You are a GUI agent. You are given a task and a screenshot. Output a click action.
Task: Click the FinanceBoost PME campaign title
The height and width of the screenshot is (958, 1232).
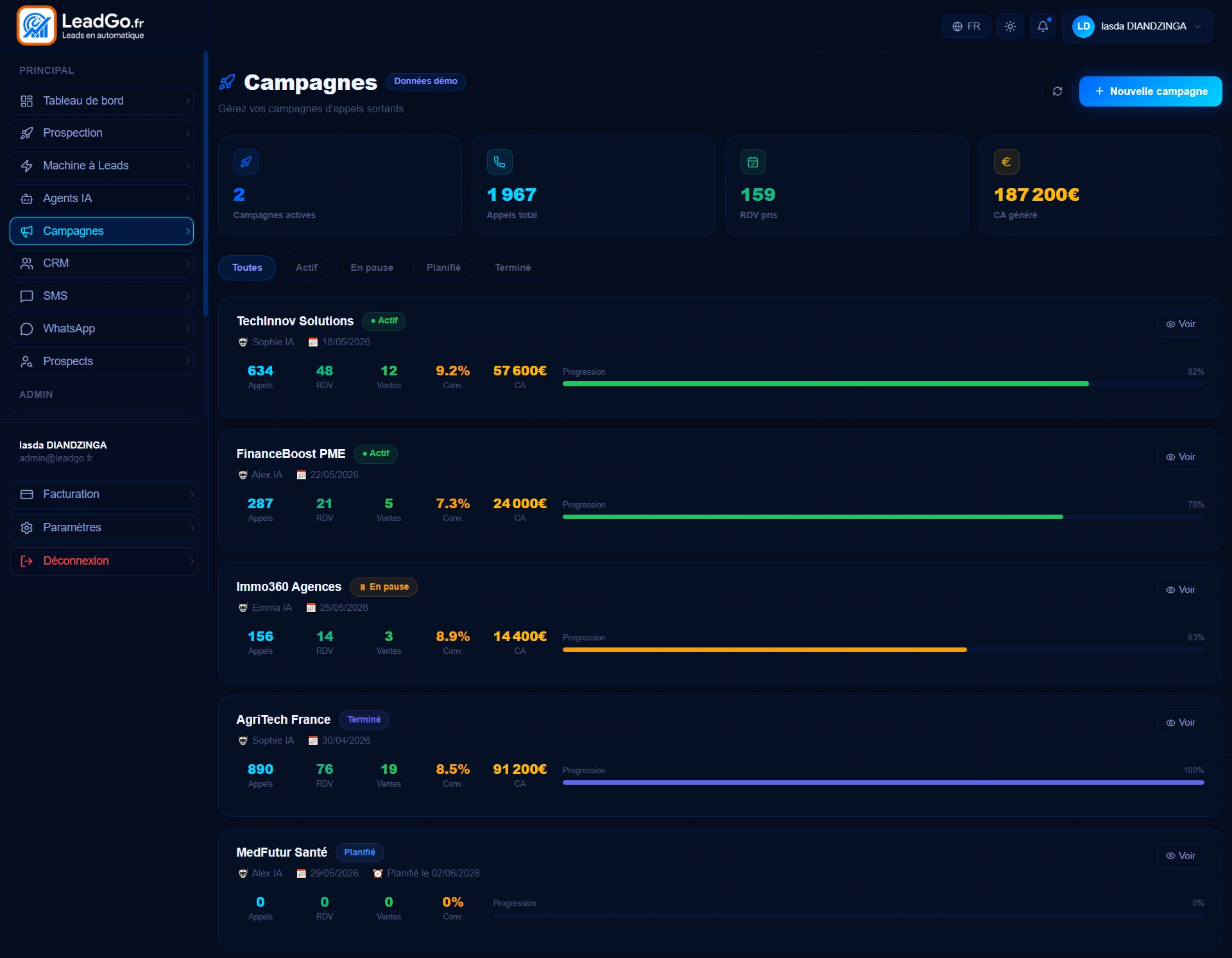coord(291,454)
